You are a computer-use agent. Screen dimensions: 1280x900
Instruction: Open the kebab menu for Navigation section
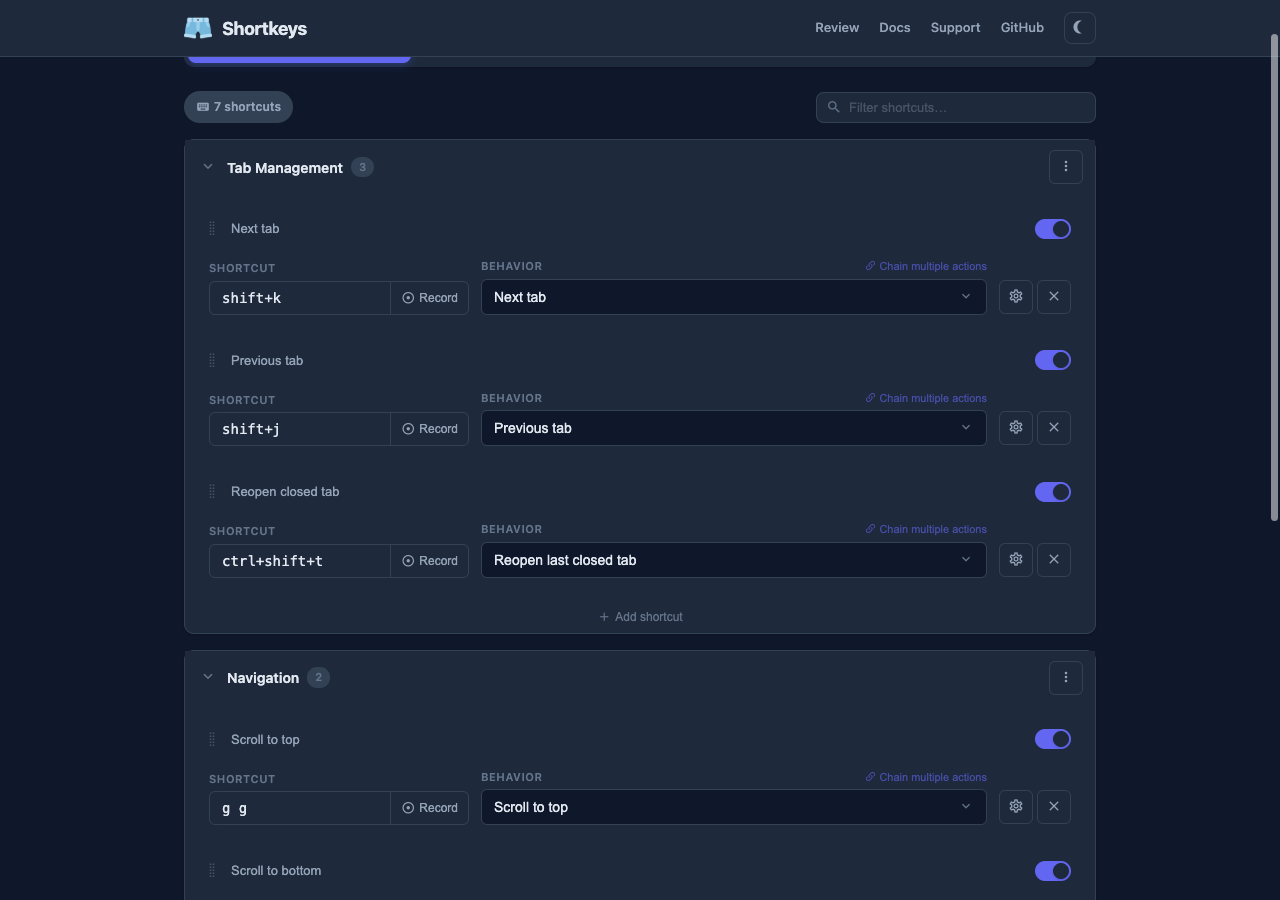(x=1065, y=677)
